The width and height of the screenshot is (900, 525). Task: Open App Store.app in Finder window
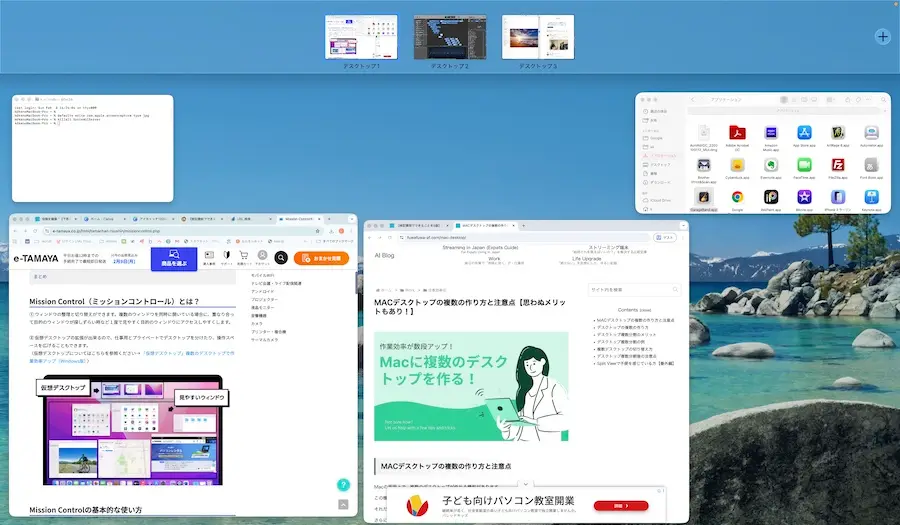(804, 133)
